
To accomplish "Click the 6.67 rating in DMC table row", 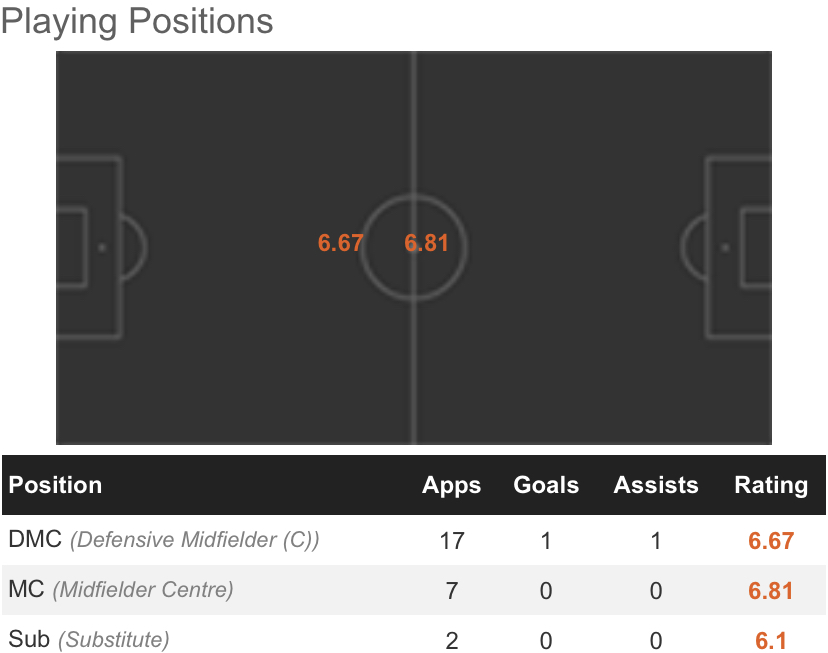I will point(771,541).
